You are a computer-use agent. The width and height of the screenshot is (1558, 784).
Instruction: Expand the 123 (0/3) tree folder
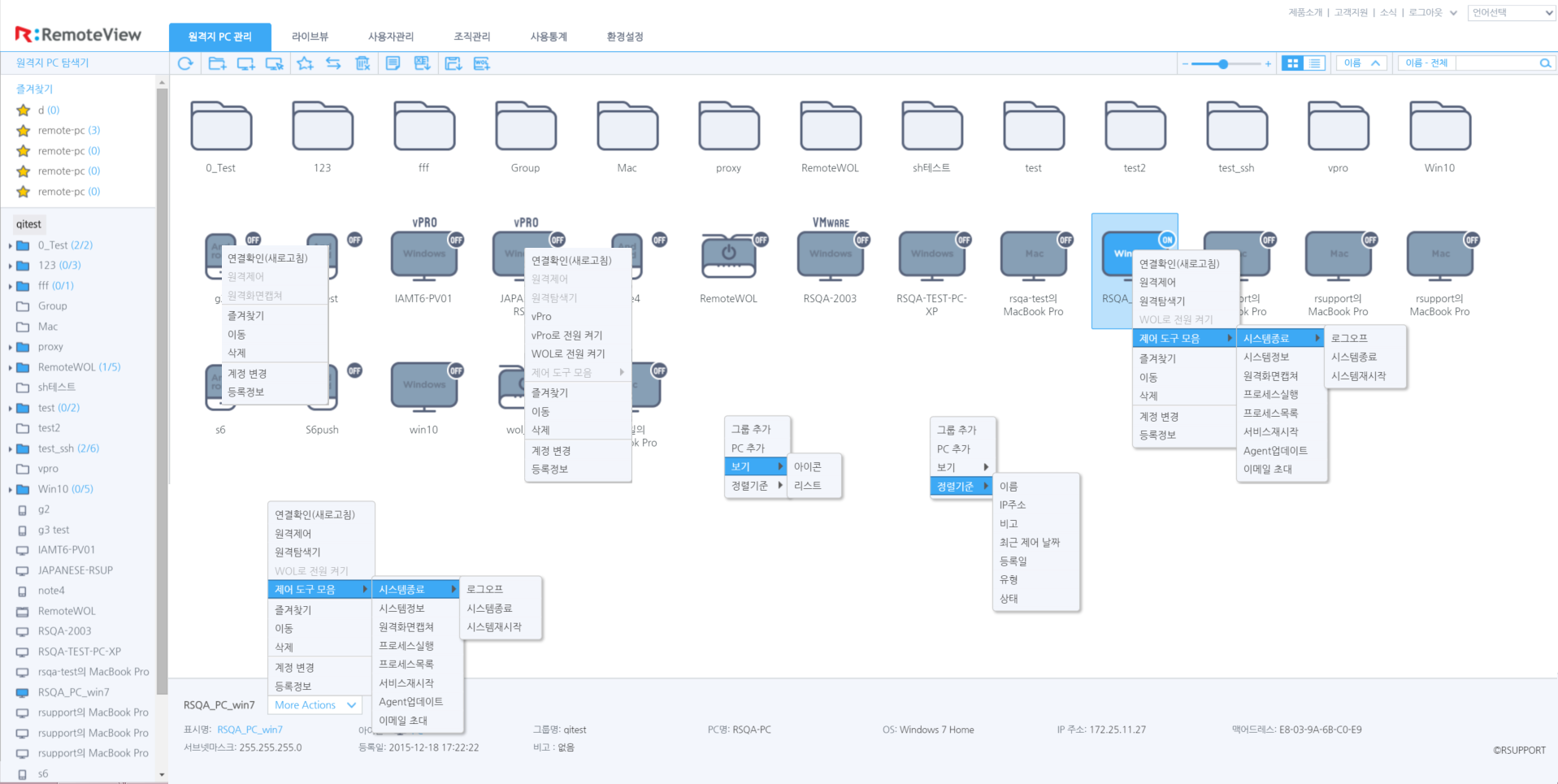click(10, 266)
